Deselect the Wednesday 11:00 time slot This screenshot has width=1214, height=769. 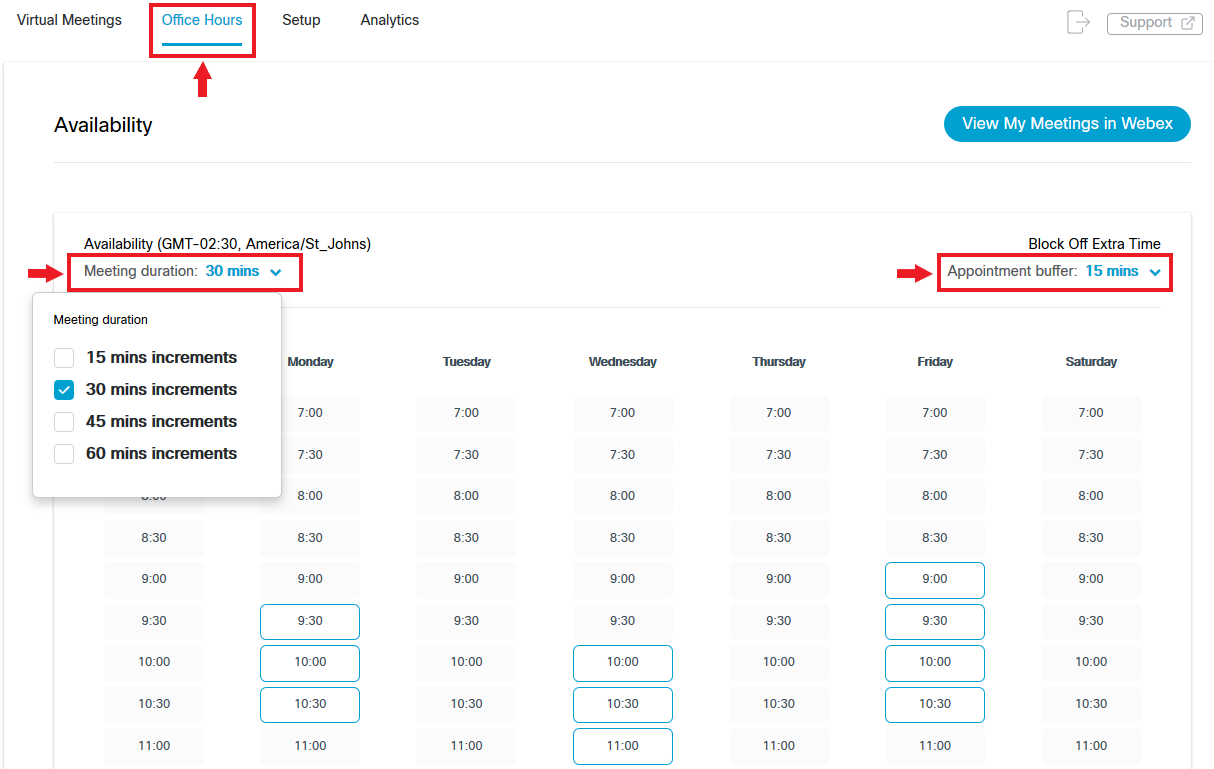623,745
